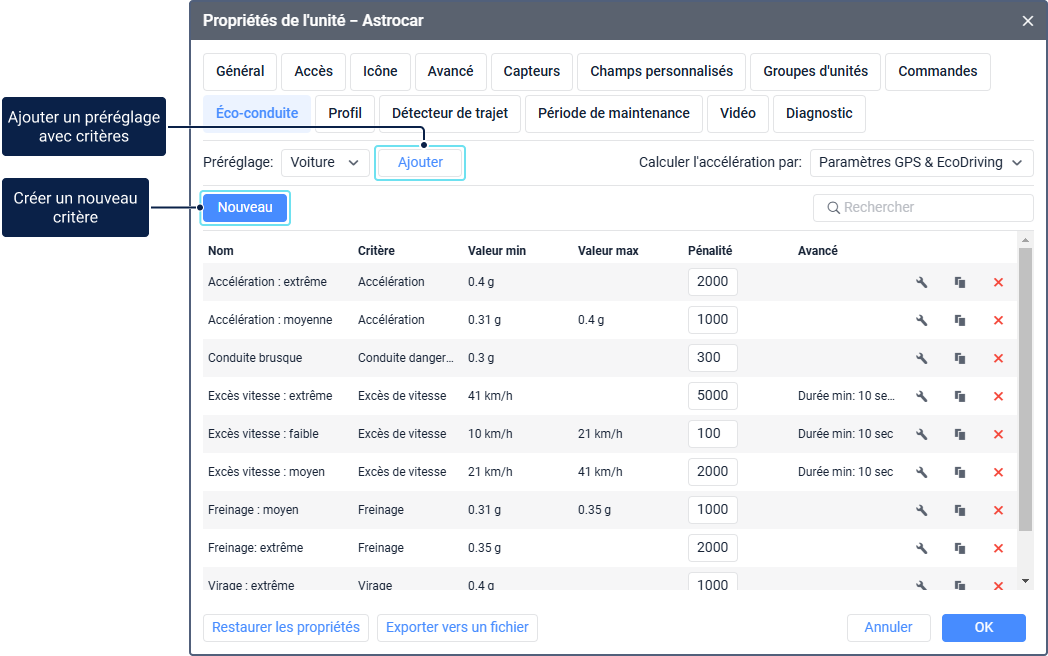This screenshot has height=656, width=1048.
Task: Copy the Accélération : moyenne criterion
Action: (960, 321)
